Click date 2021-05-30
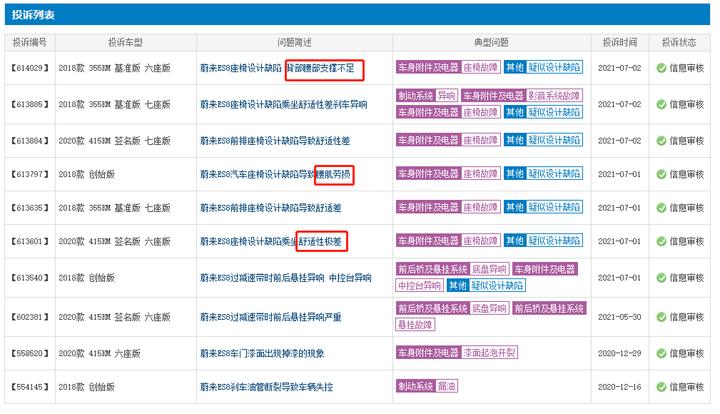 tap(619, 317)
